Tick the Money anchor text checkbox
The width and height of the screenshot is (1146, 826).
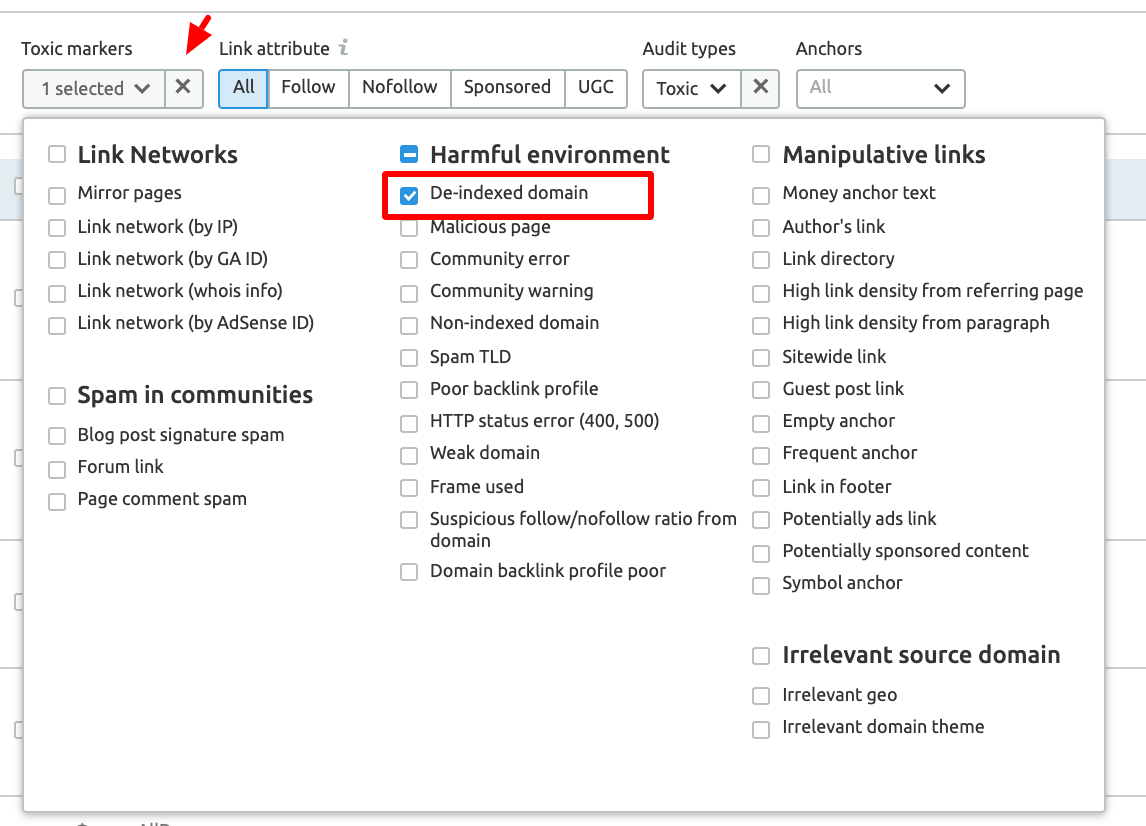pos(761,195)
